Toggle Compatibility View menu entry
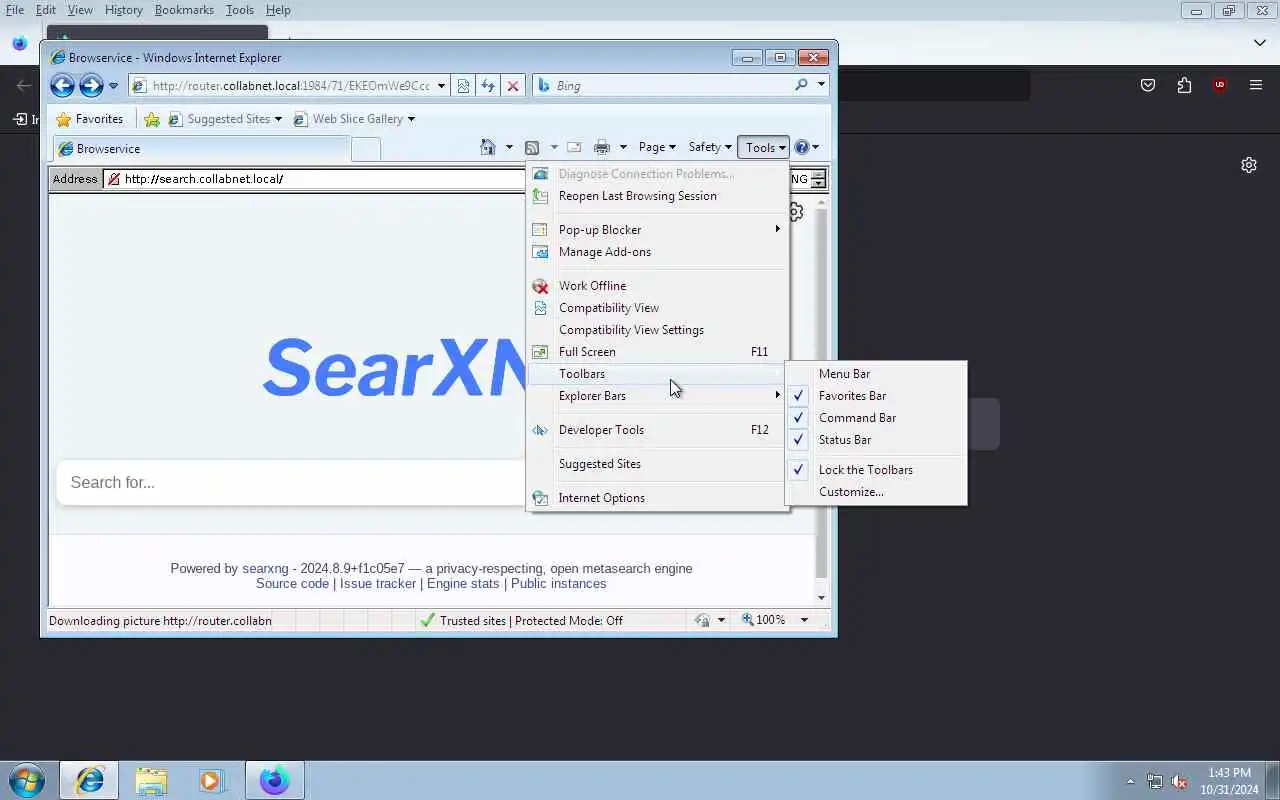Viewport: 1280px width, 800px height. [x=658, y=308]
